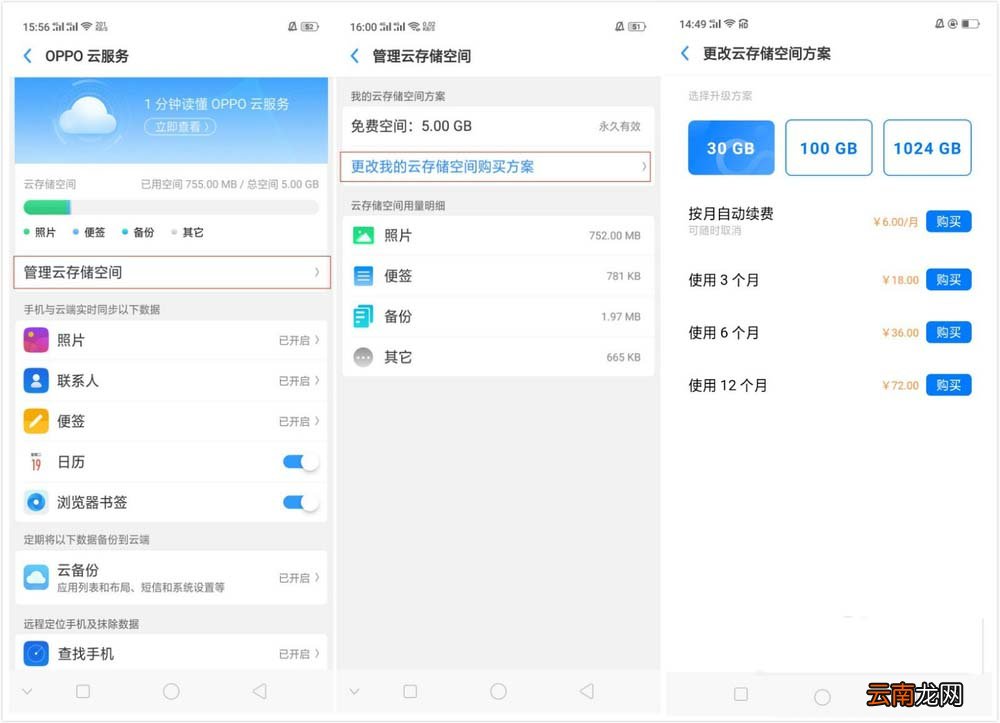This screenshot has height=723, width=1000.
Task: Tap the 联系人 contacts icon
Action: [x=36, y=381]
